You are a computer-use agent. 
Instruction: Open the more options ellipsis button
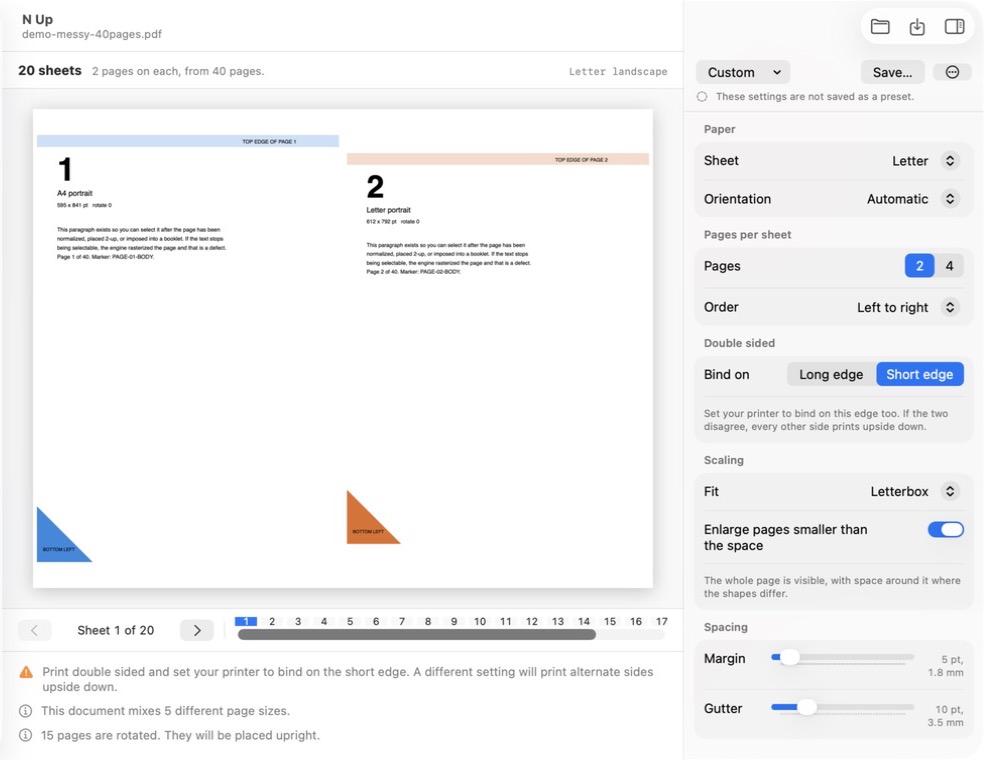pos(952,72)
